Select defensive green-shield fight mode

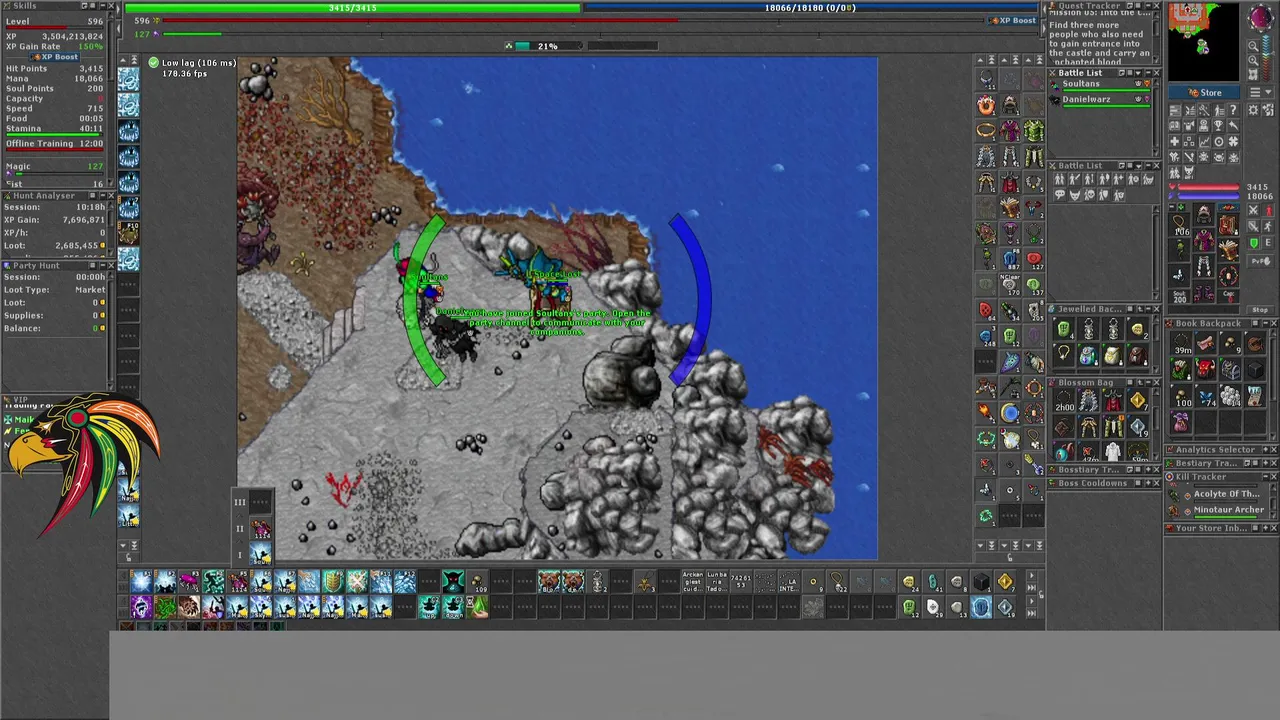coord(1254,243)
